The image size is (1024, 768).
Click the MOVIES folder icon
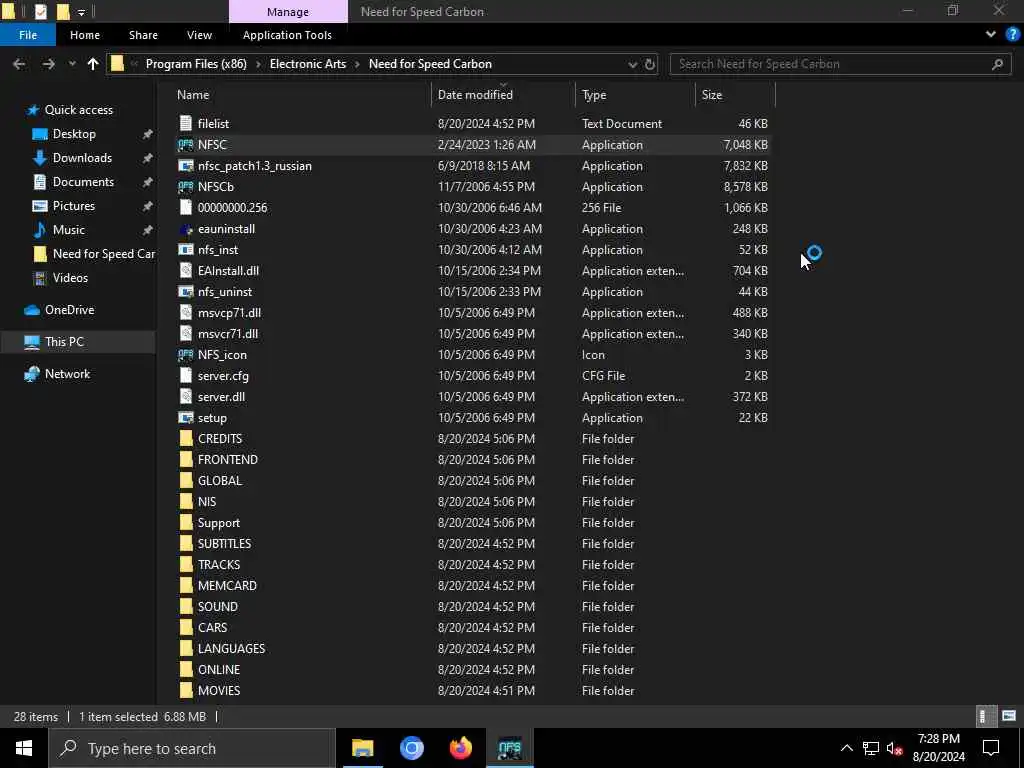pyautogui.click(x=185, y=691)
